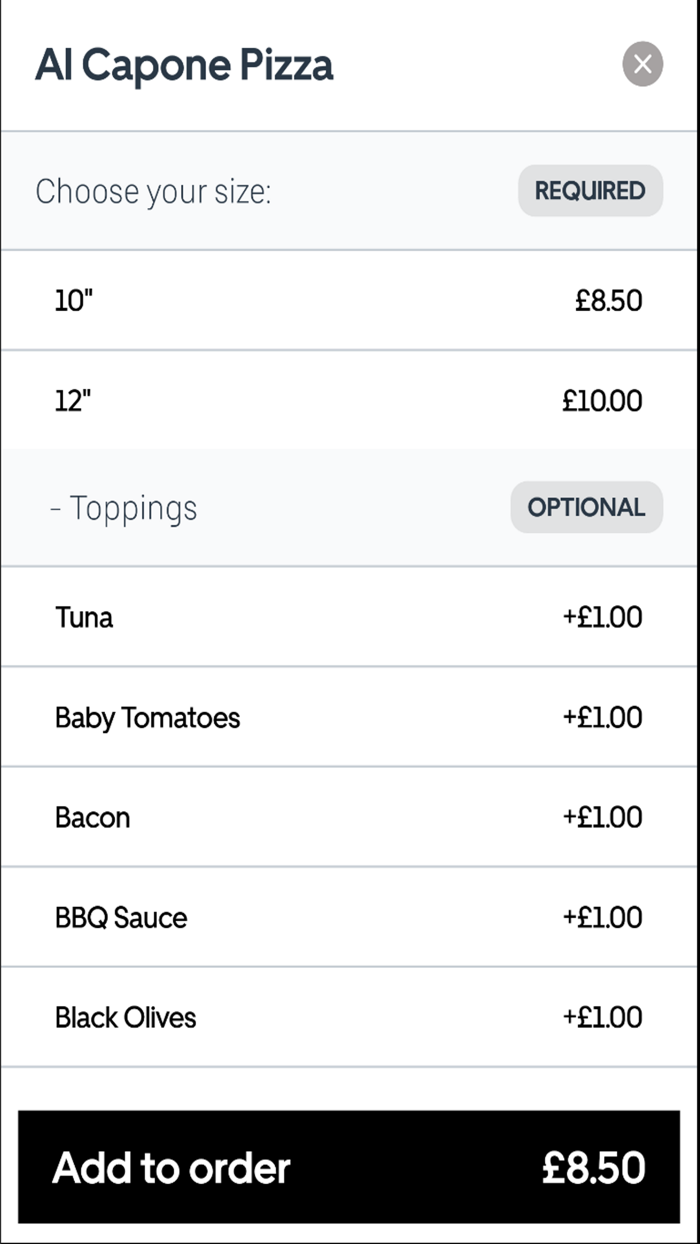The image size is (700, 1244).
Task: Click the REQUIRED badge next to size
Action: tap(590, 190)
